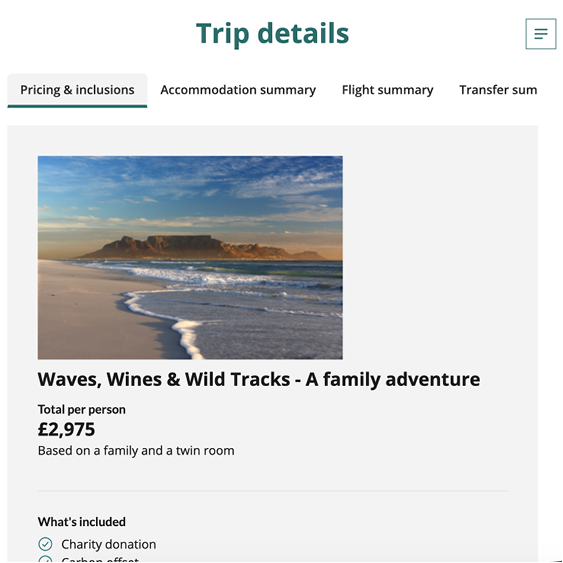Image resolution: width=563 pixels, height=563 pixels.
Task: Click the divider line above What's included
Action: click(273, 490)
